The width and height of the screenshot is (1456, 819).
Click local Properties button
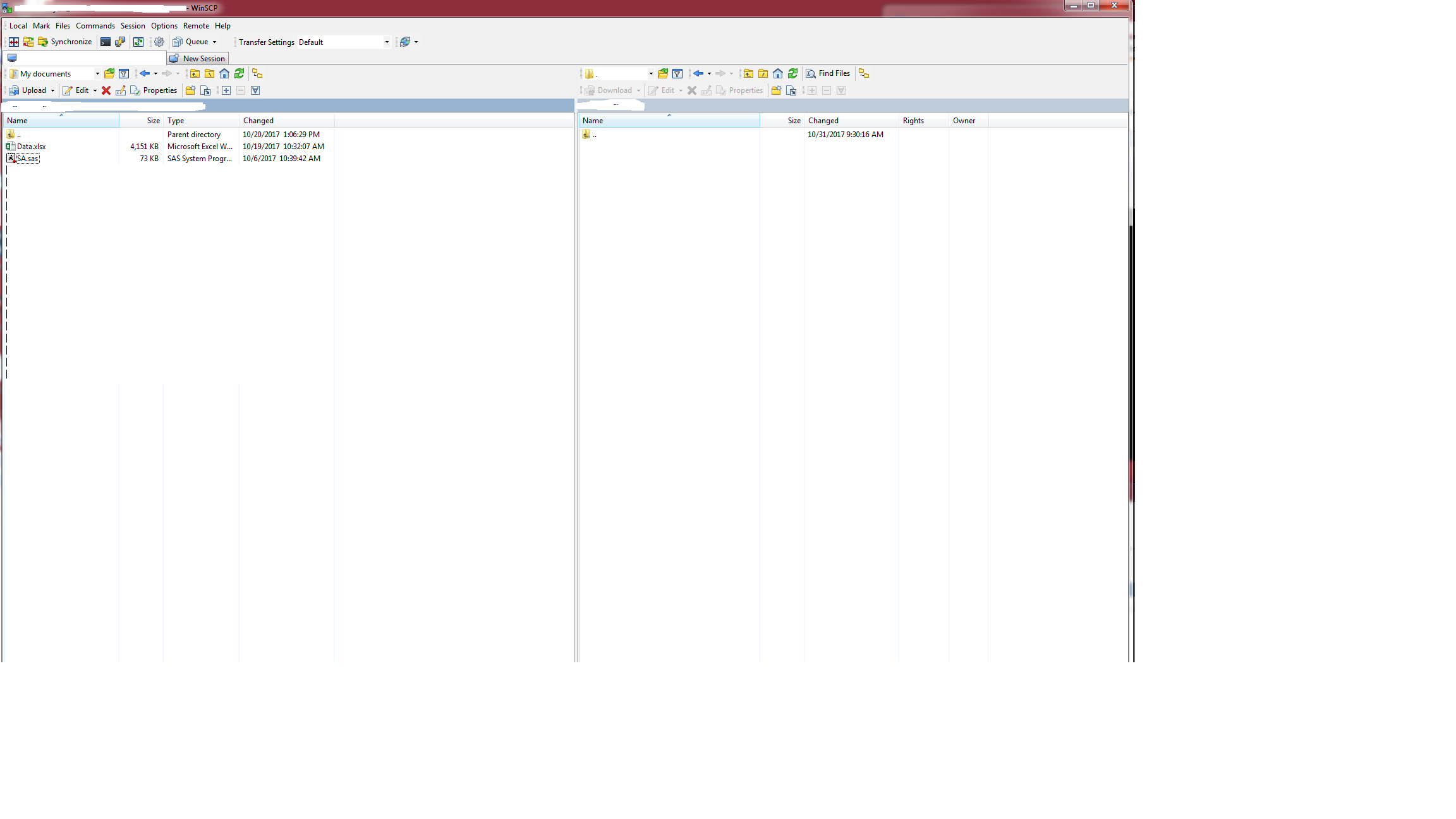154,90
